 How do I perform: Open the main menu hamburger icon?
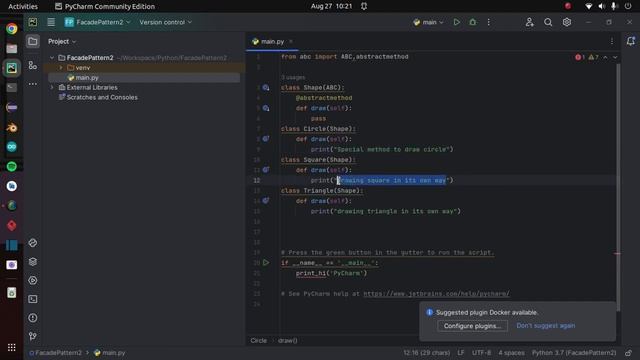51,22
